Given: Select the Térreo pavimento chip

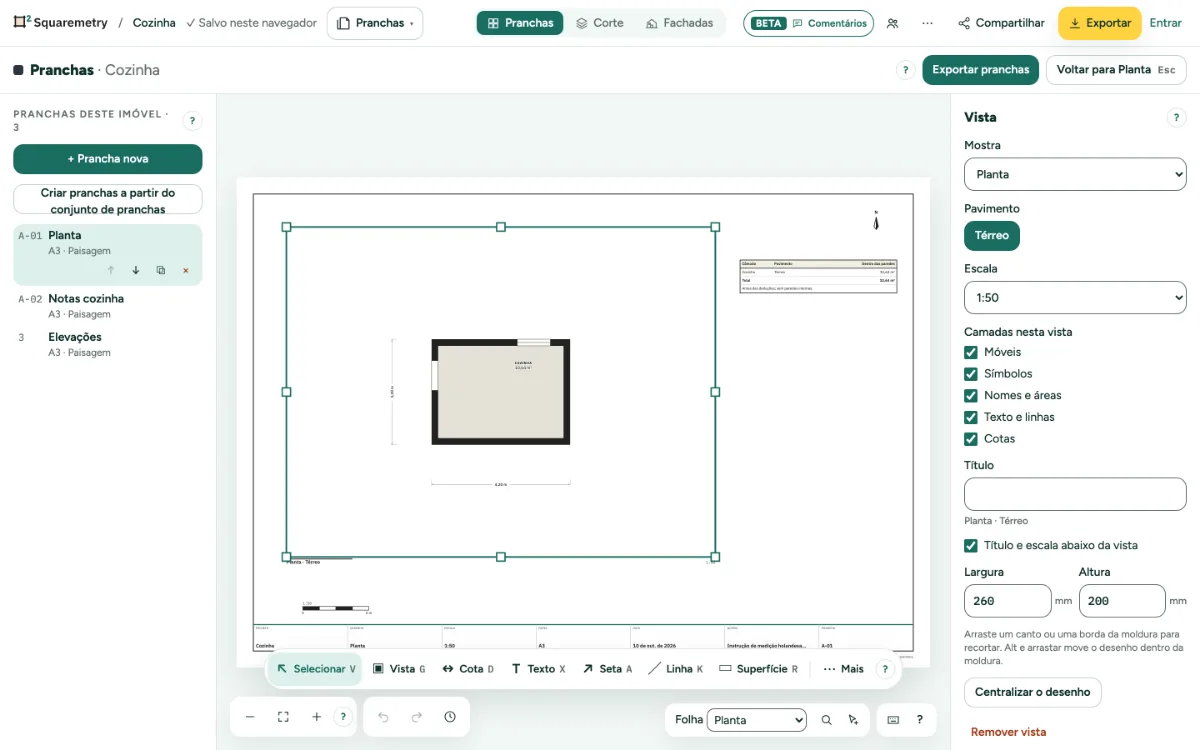Looking at the screenshot, I should click(x=992, y=236).
